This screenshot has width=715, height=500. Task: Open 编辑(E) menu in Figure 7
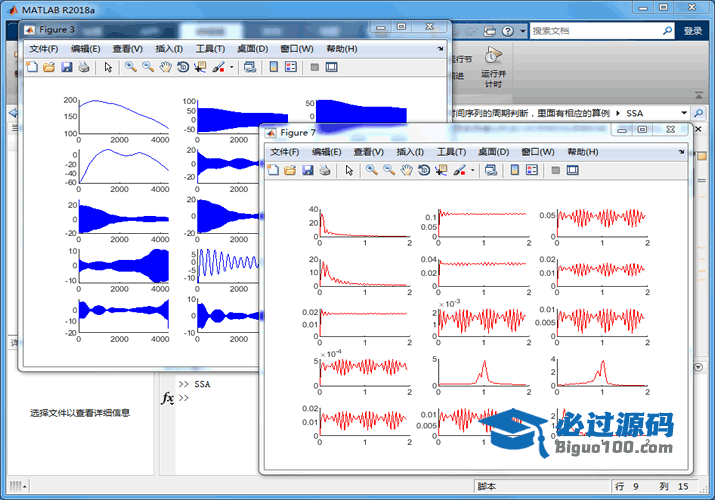point(326,152)
